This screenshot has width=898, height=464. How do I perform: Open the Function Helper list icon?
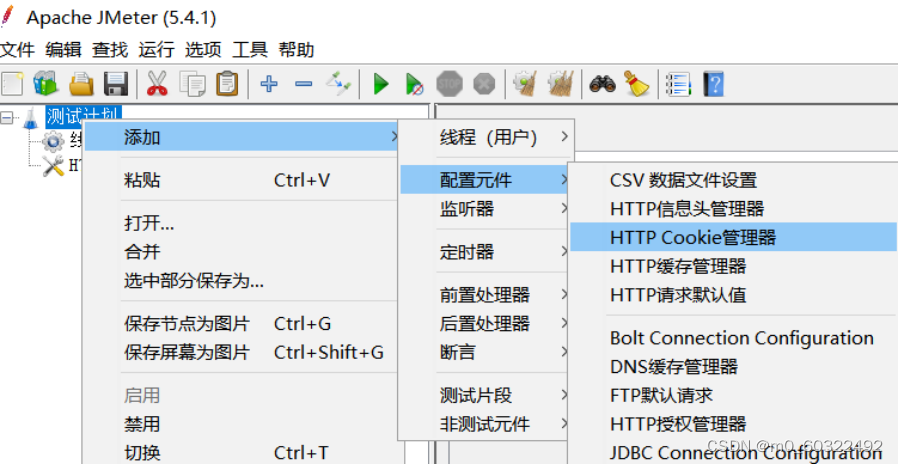pos(679,84)
